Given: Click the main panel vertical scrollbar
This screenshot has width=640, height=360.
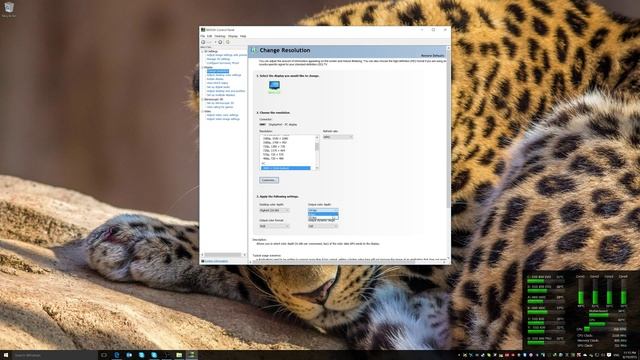Looking at the screenshot, I should (x=449, y=153).
